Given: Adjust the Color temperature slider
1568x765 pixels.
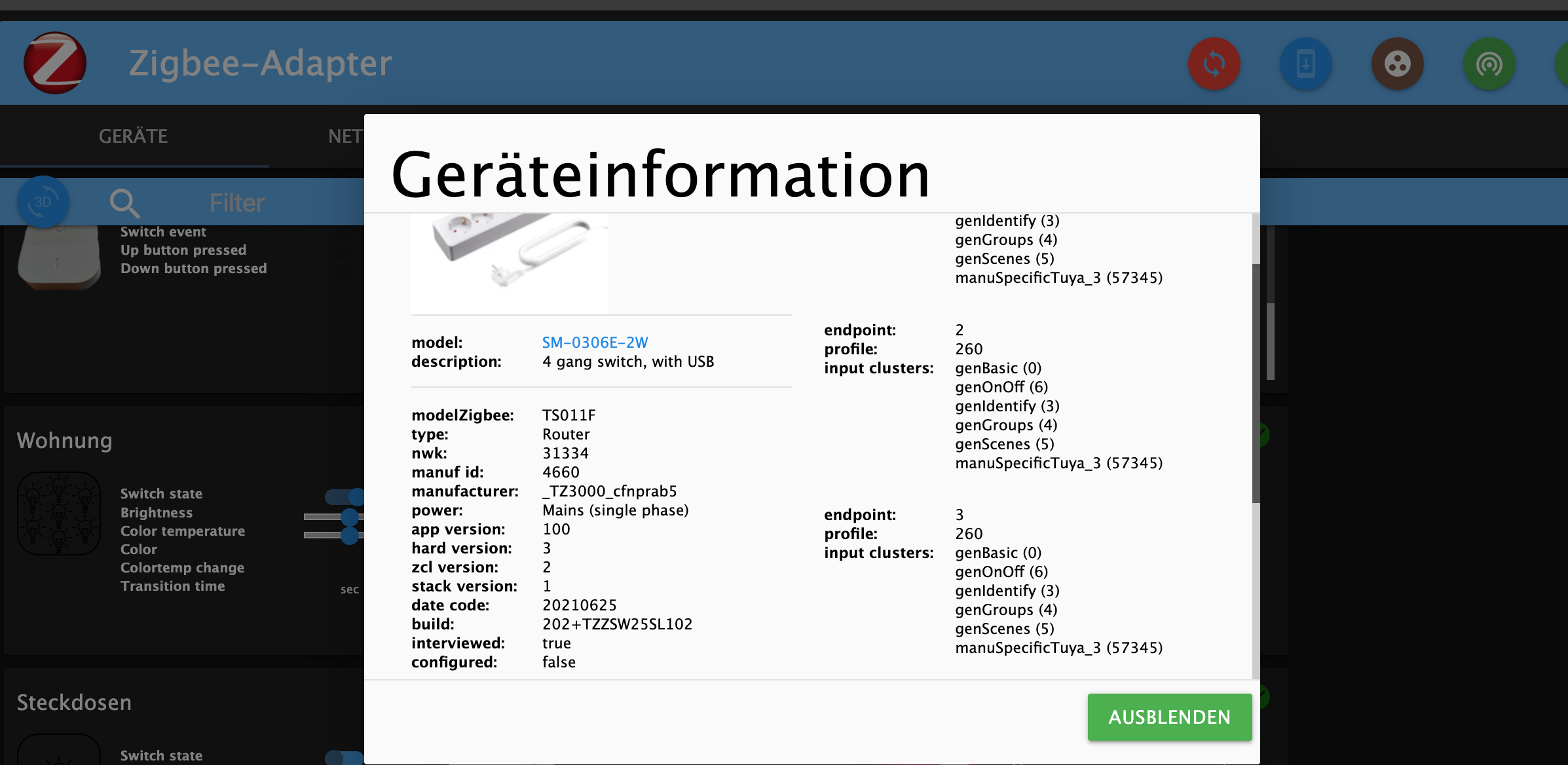Looking at the screenshot, I should click(348, 535).
